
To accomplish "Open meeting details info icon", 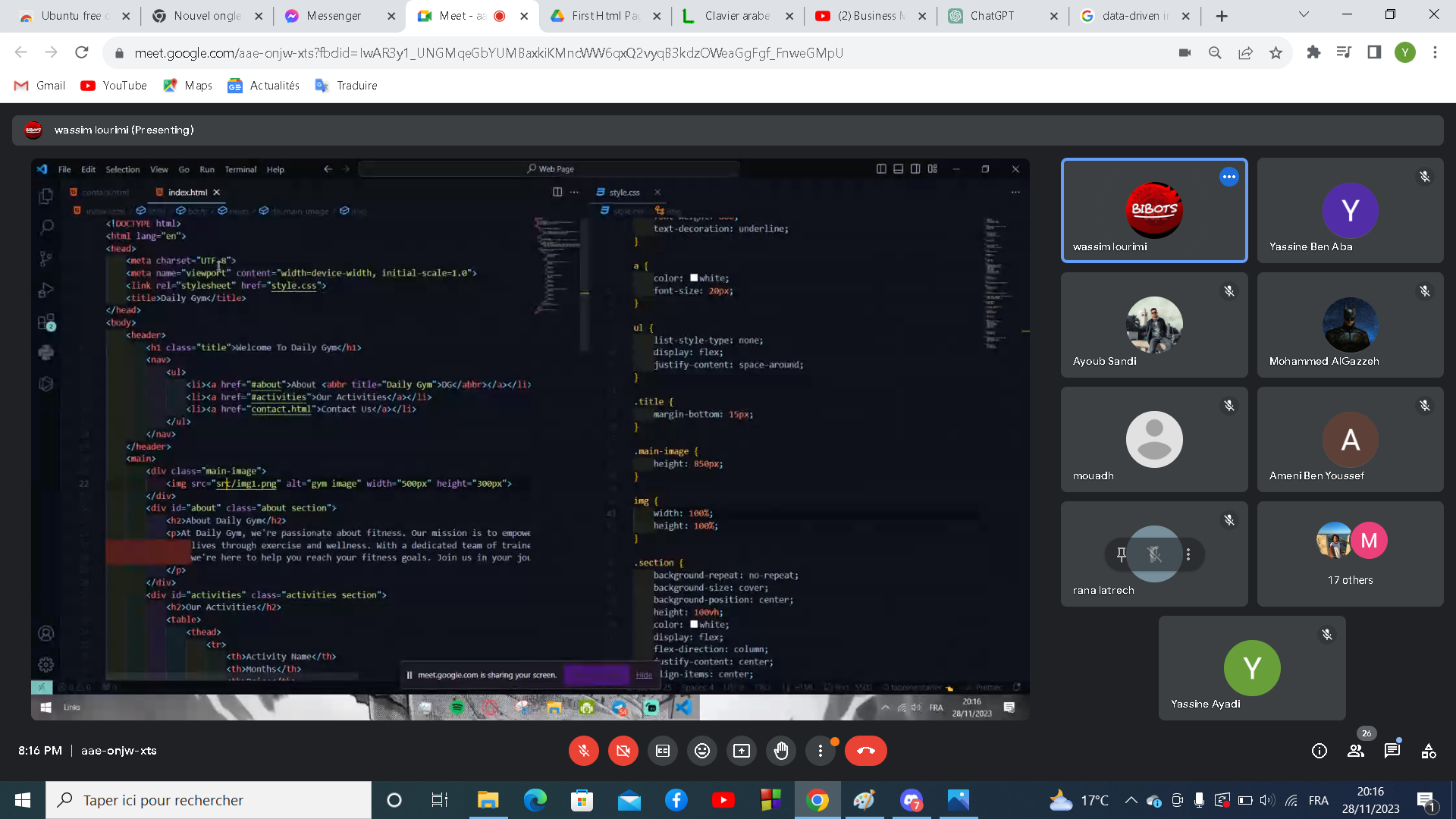I will 1319,751.
